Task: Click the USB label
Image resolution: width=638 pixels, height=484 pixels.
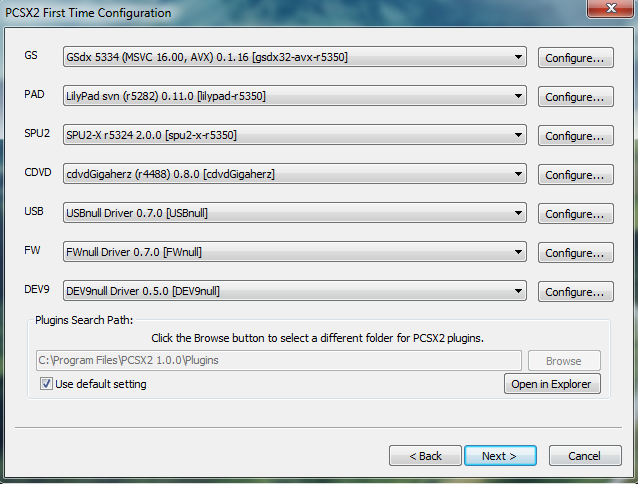Action: pos(34,211)
